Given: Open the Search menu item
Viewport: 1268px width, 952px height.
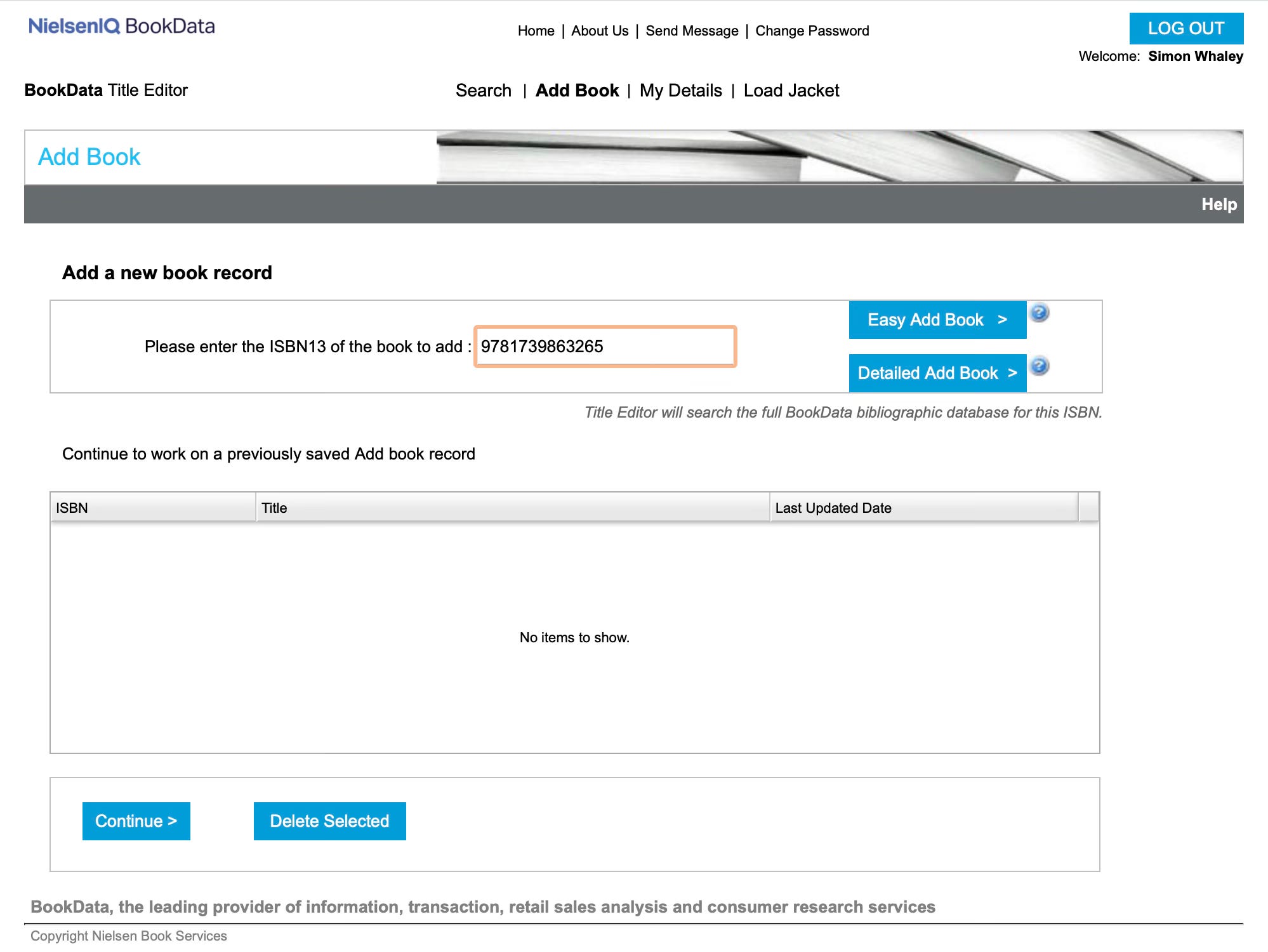Looking at the screenshot, I should click(x=483, y=91).
